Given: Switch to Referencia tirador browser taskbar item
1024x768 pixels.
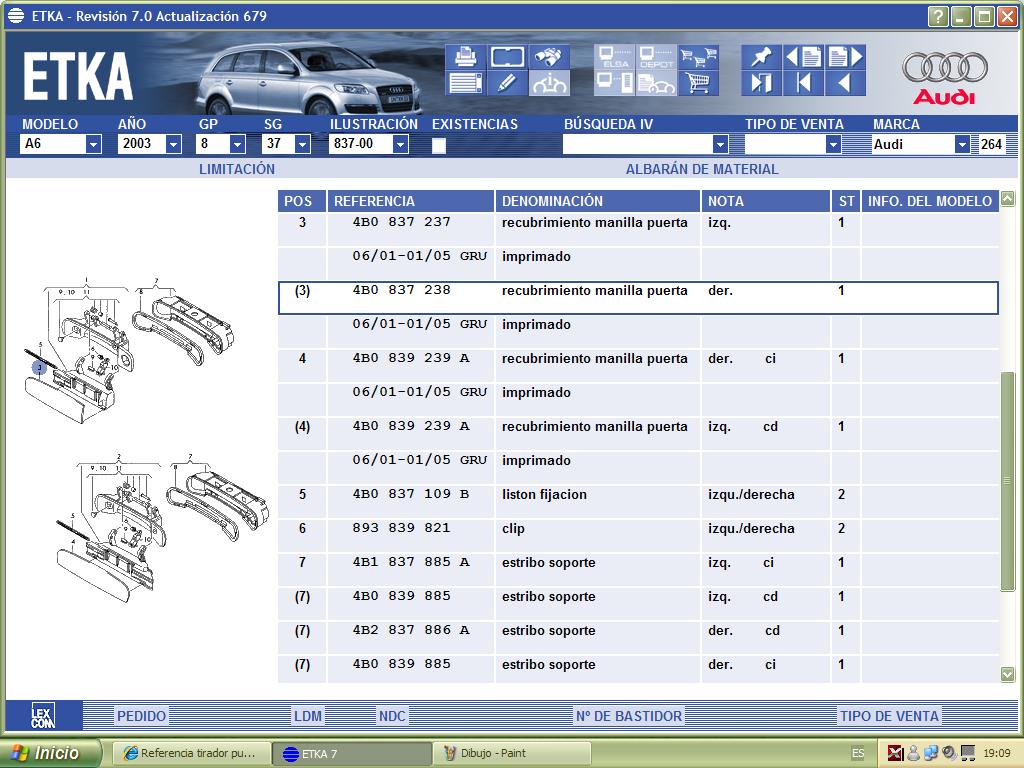Looking at the screenshot, I should [x=192, y=753].
